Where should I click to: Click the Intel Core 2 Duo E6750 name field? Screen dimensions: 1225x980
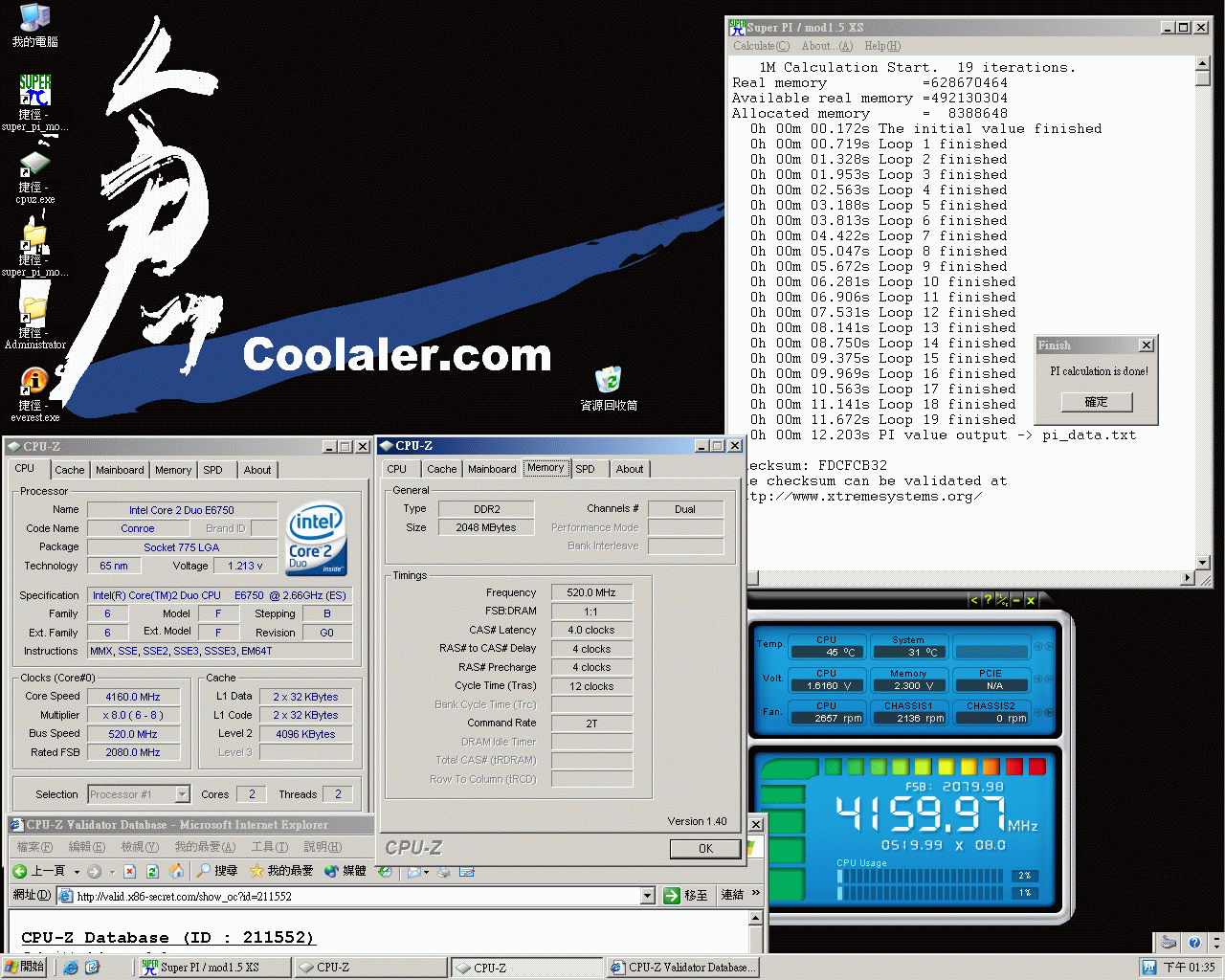(182, 510)
